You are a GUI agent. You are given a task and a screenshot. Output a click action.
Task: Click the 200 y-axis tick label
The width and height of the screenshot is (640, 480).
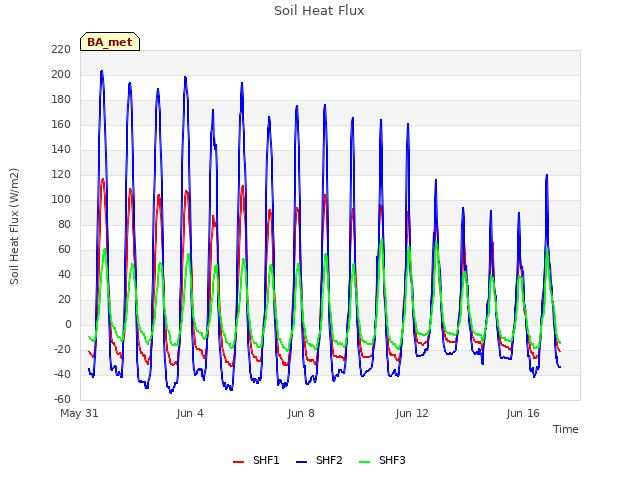click(x=61, y=75)
